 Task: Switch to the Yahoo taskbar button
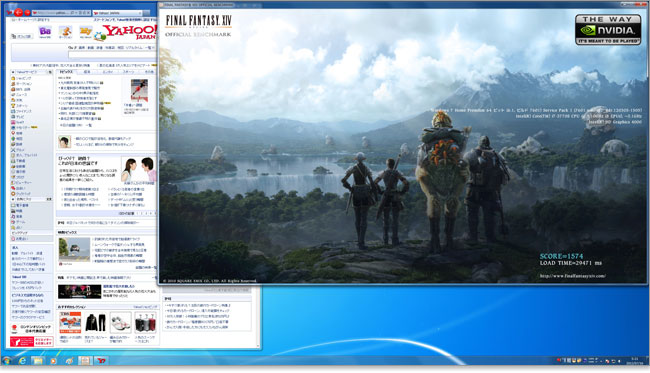(x=101, y=361)
